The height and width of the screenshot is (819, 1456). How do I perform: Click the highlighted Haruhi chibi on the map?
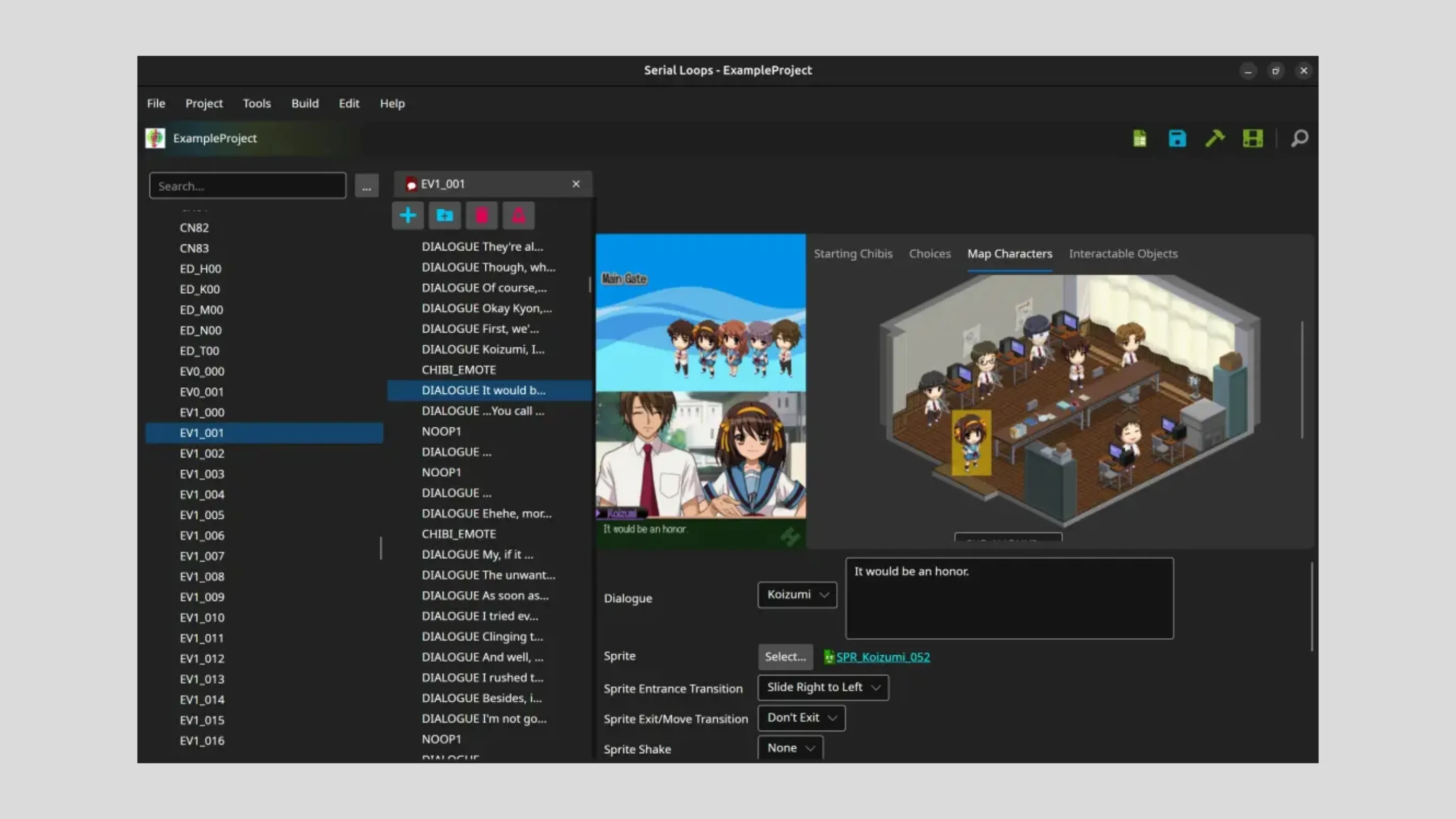[971, 442]
